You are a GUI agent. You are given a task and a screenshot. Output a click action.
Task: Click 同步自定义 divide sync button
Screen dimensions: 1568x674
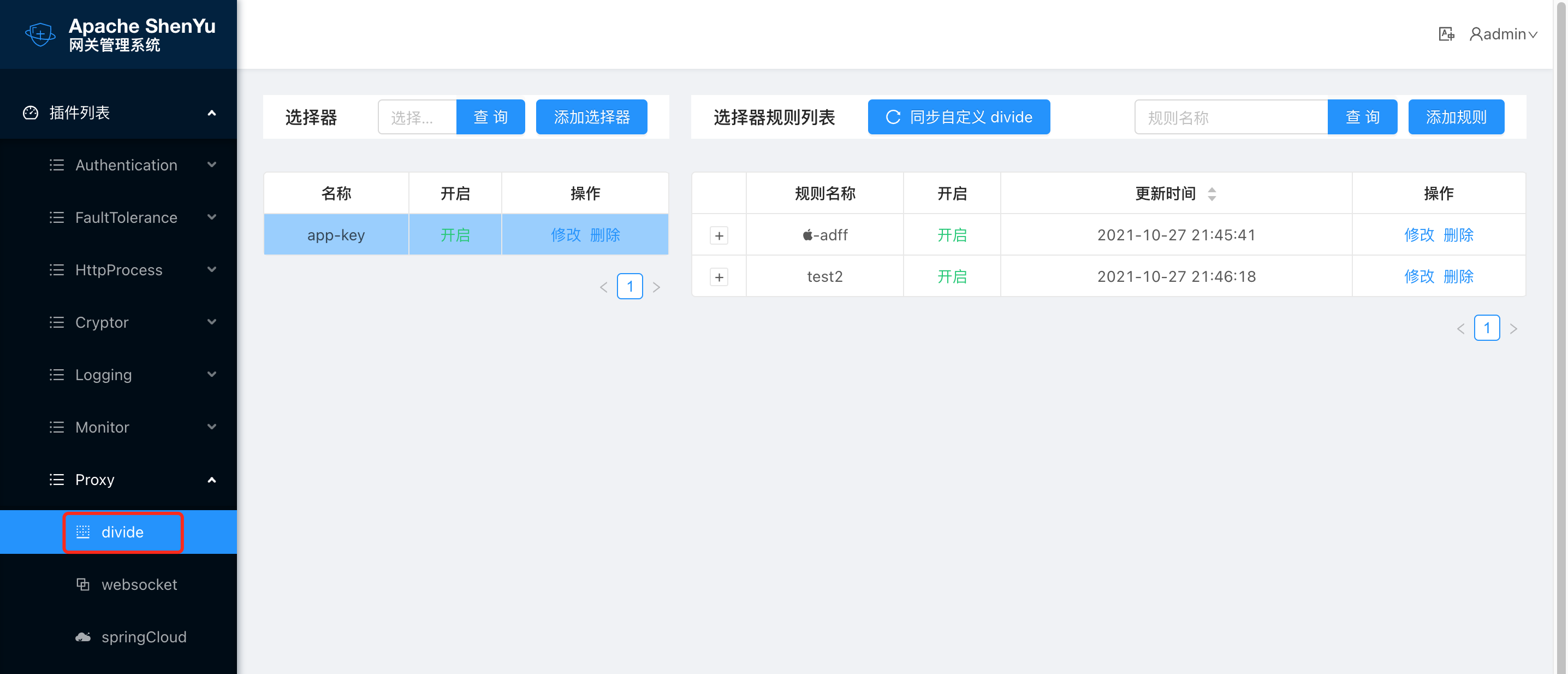coord(959,117)
